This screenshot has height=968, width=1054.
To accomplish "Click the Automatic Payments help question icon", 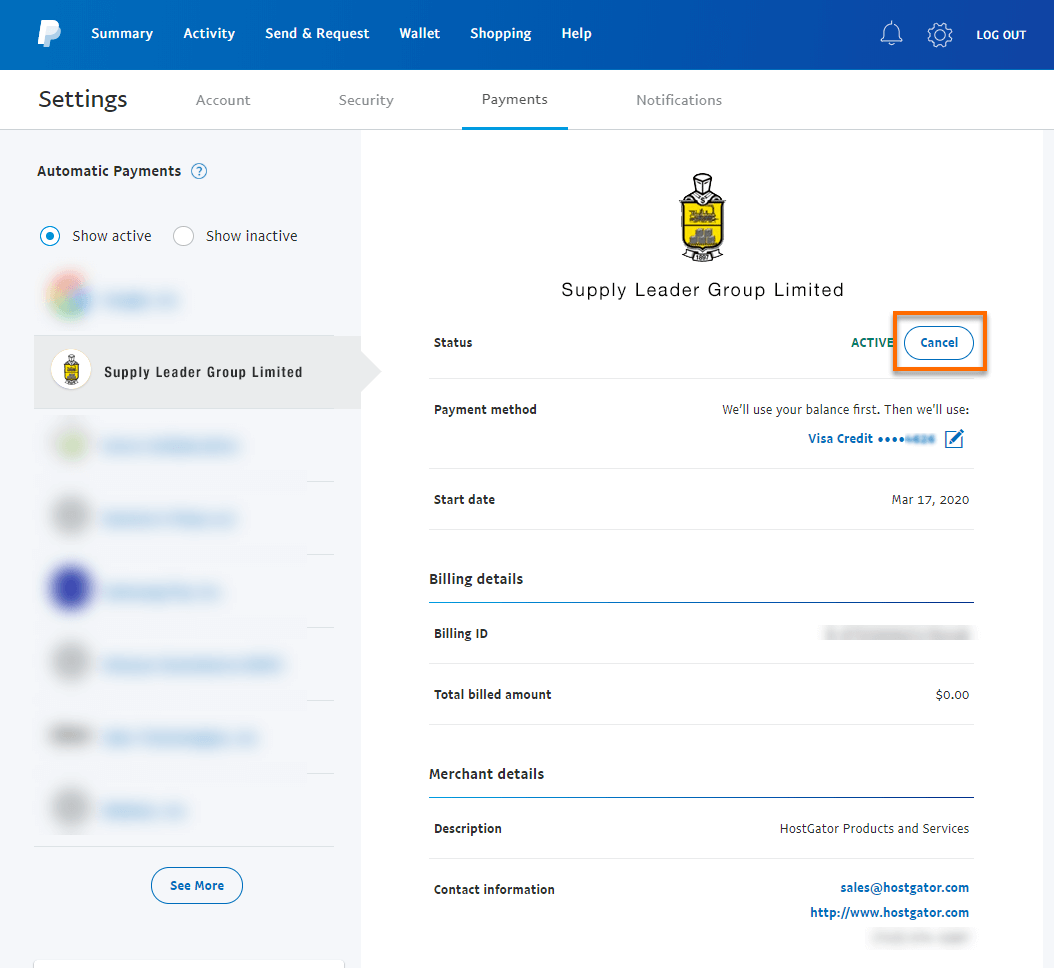I will [199, 171].
